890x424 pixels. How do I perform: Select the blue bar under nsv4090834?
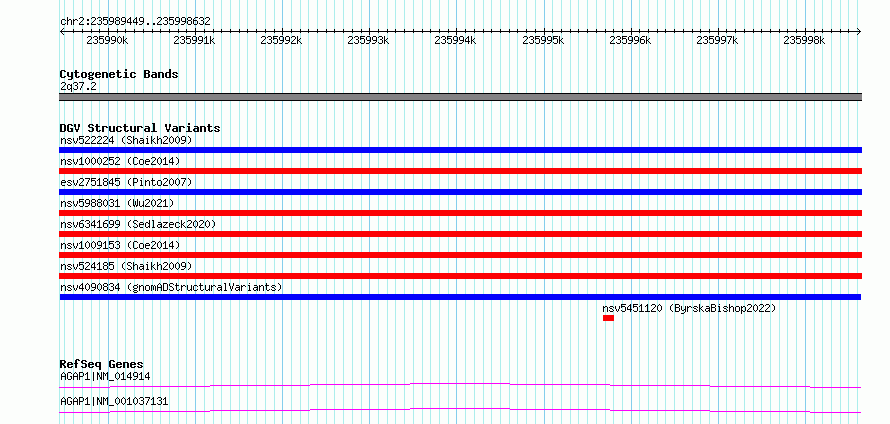pyautogui.click(x=460, y=297)
